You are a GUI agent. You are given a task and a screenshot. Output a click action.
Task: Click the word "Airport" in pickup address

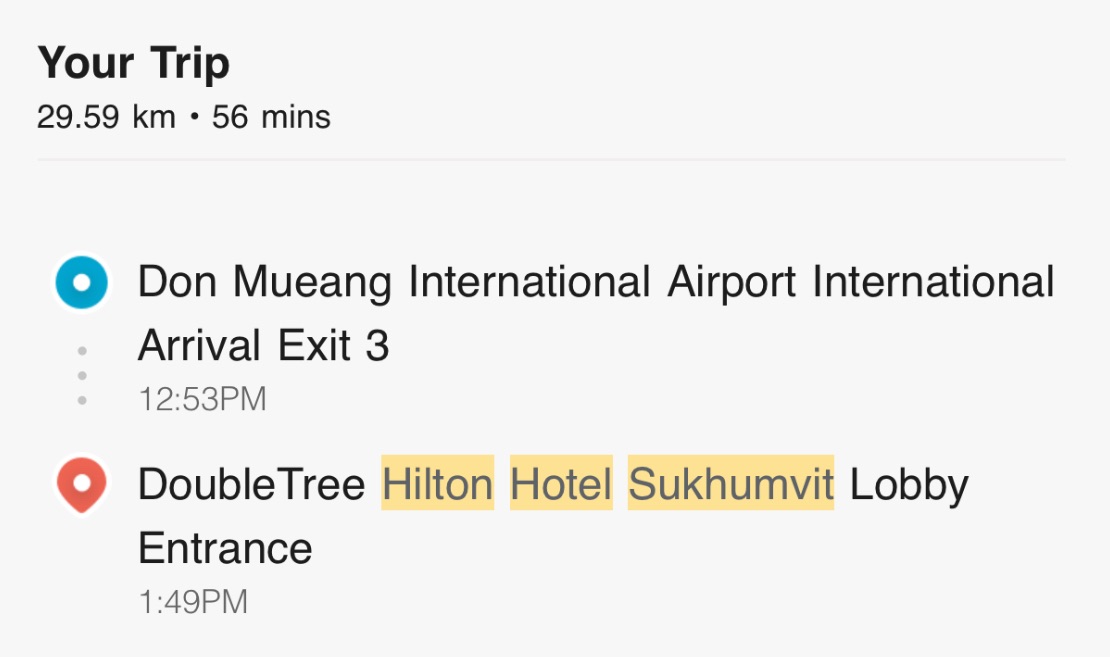click(x=731, y=283)
